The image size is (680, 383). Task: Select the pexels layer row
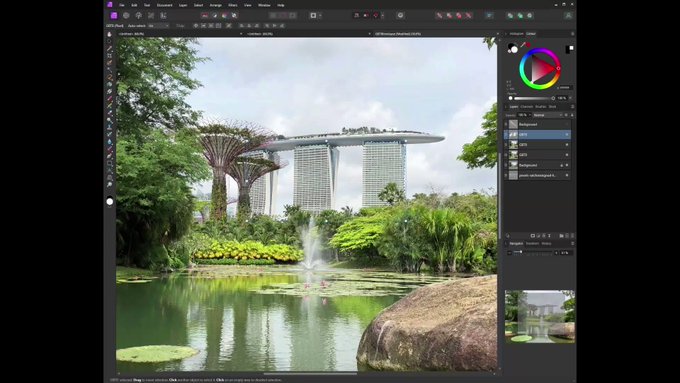(538, 175)
